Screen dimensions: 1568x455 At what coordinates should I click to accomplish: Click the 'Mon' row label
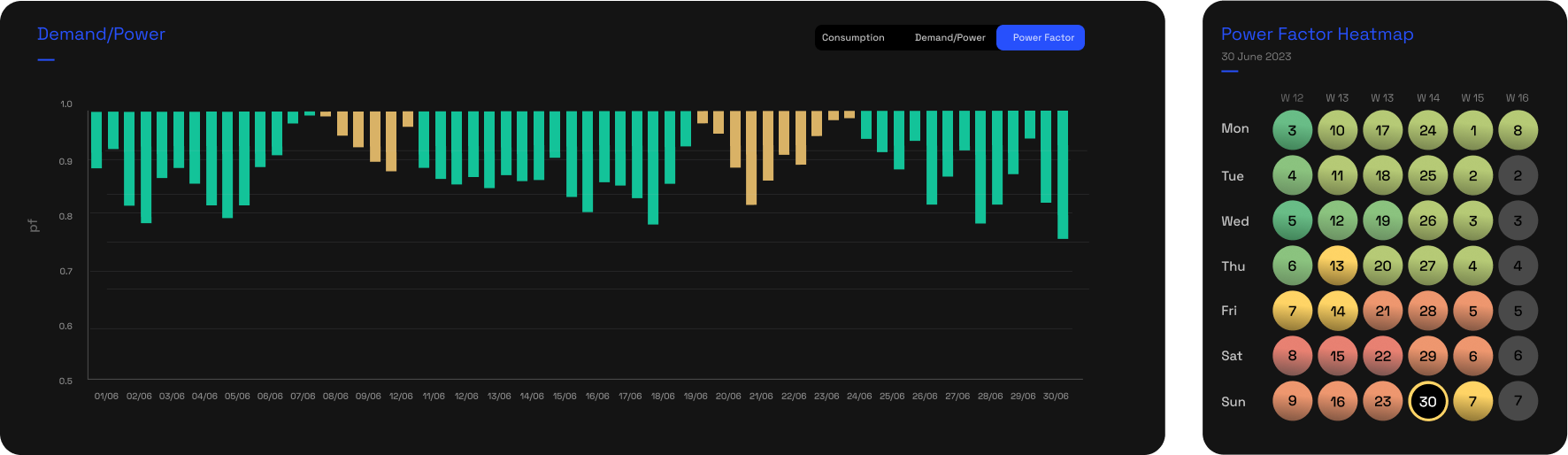point(1234,129)
